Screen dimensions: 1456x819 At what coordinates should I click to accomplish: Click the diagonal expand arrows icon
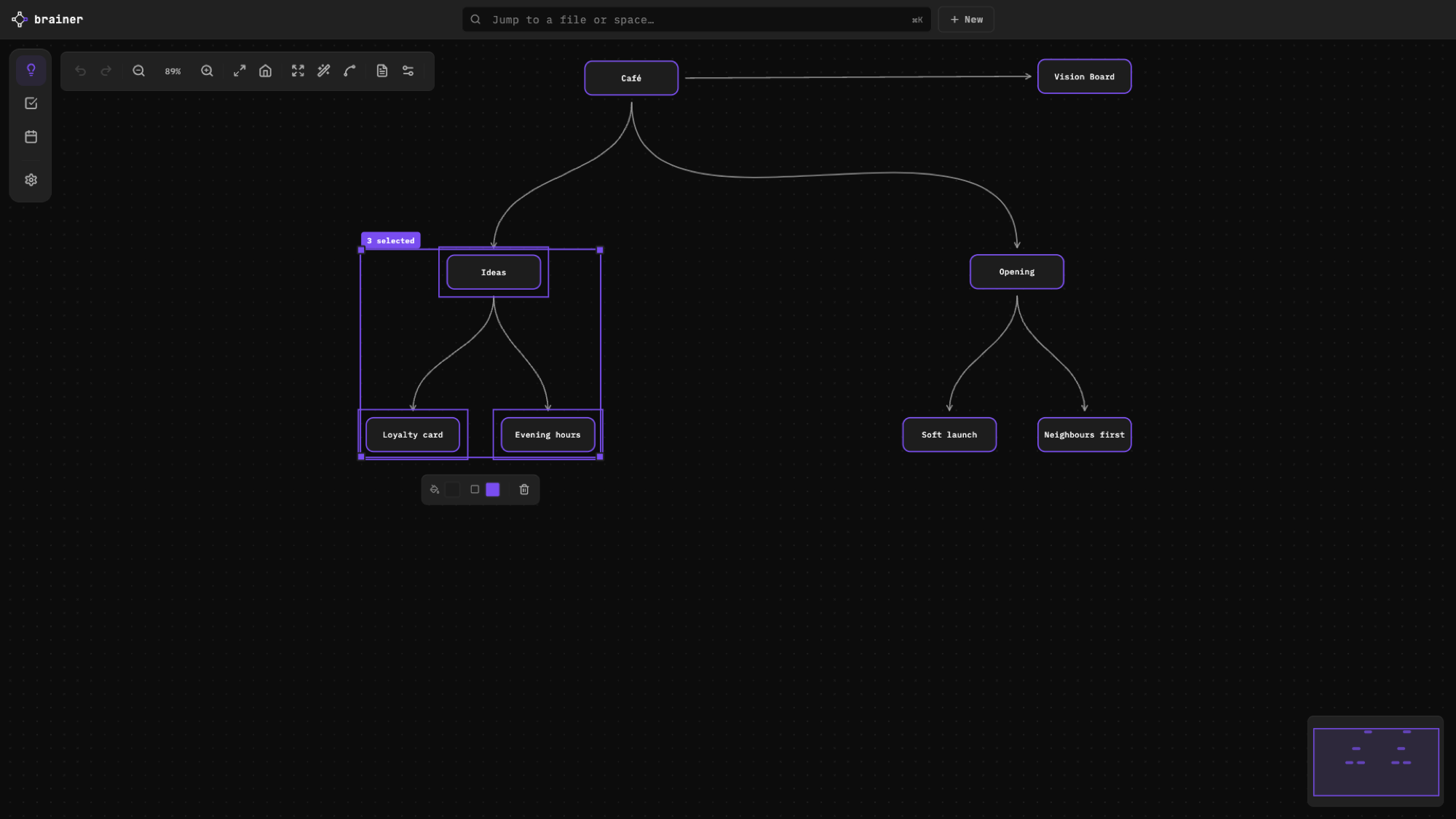[240, 71]
